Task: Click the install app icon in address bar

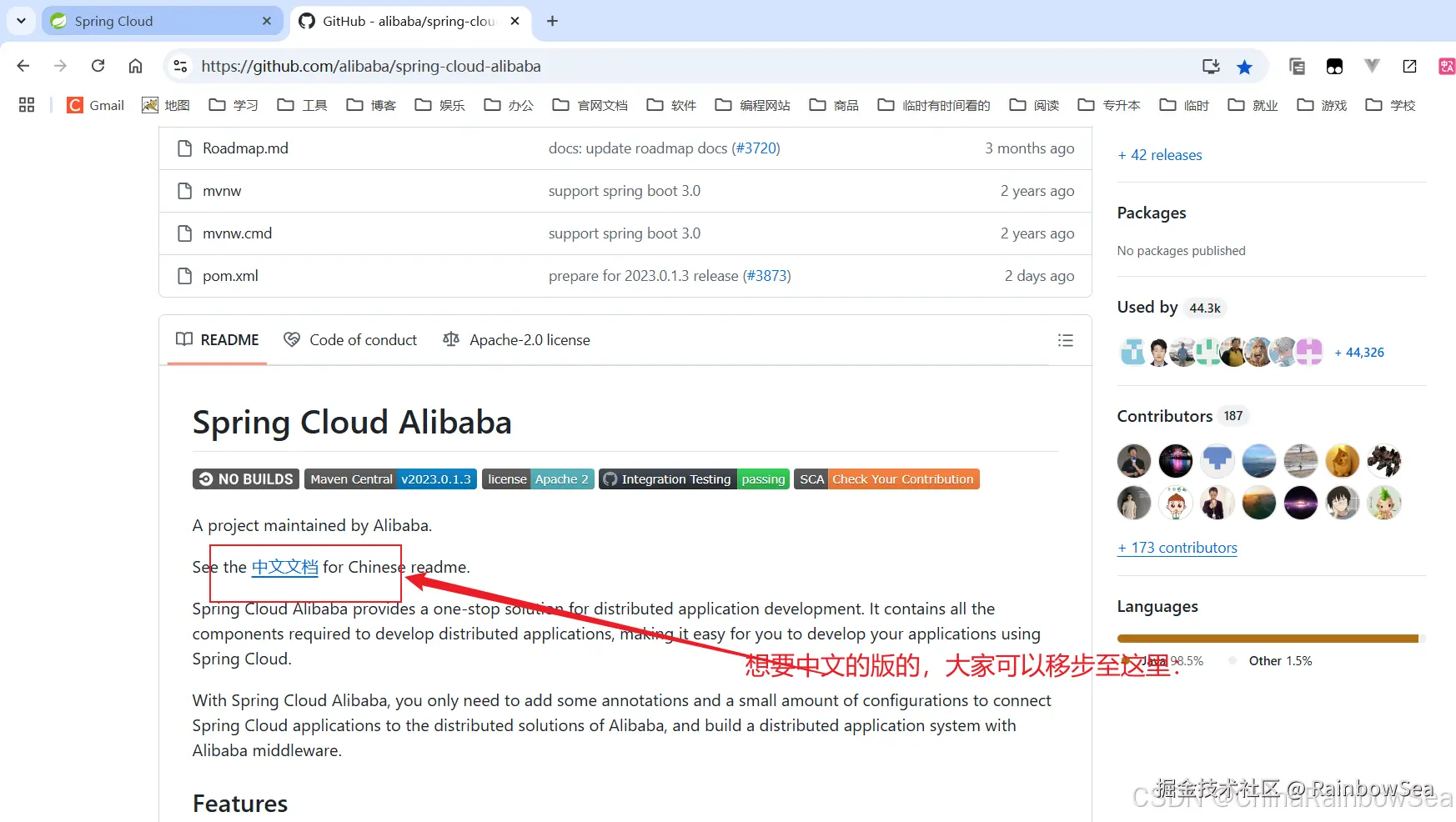Action: 1211,67
